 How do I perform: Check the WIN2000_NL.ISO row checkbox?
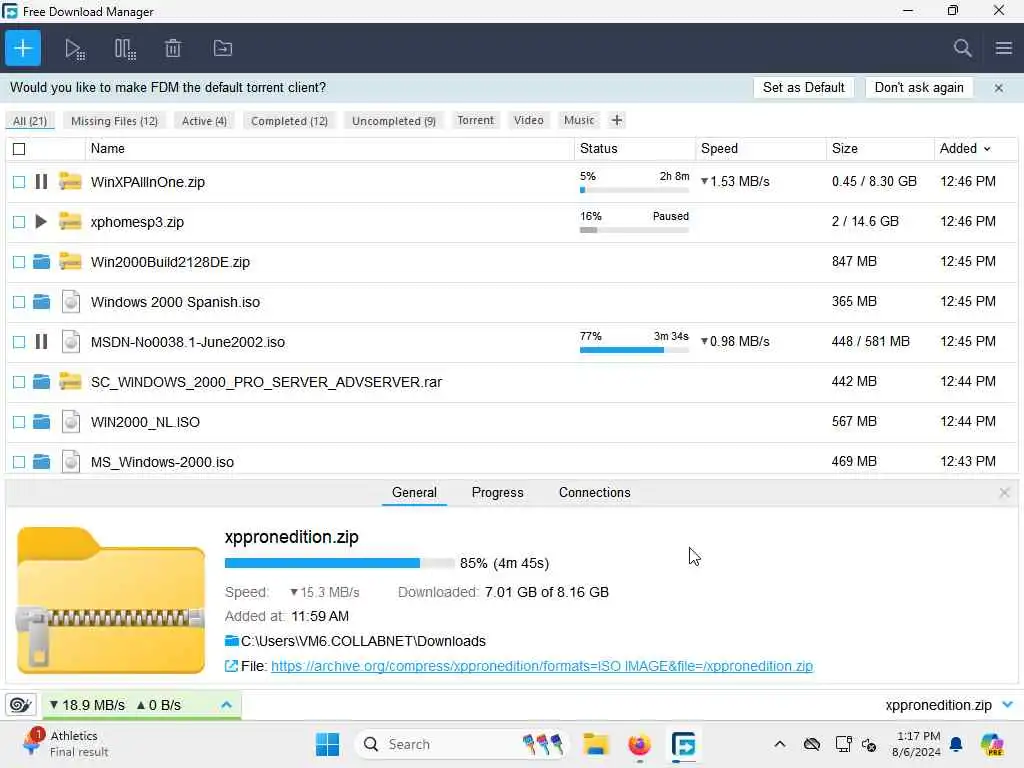pos(19,422)
